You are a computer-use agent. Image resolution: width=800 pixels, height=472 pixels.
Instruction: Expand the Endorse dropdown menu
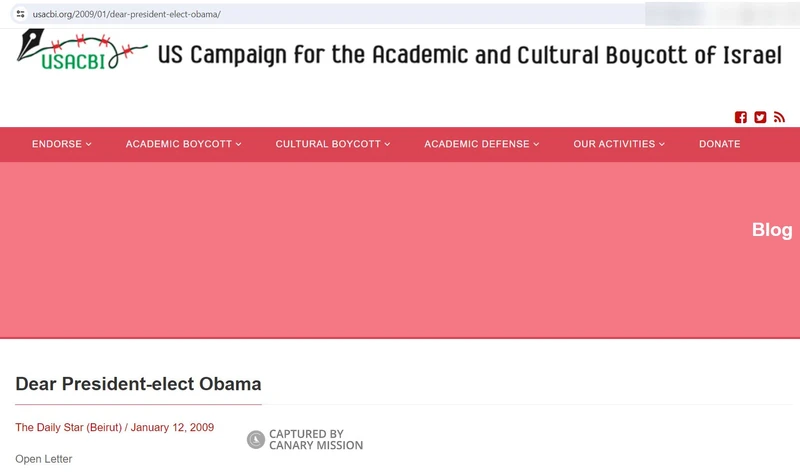pyautogui.click(x=61, y=144)
